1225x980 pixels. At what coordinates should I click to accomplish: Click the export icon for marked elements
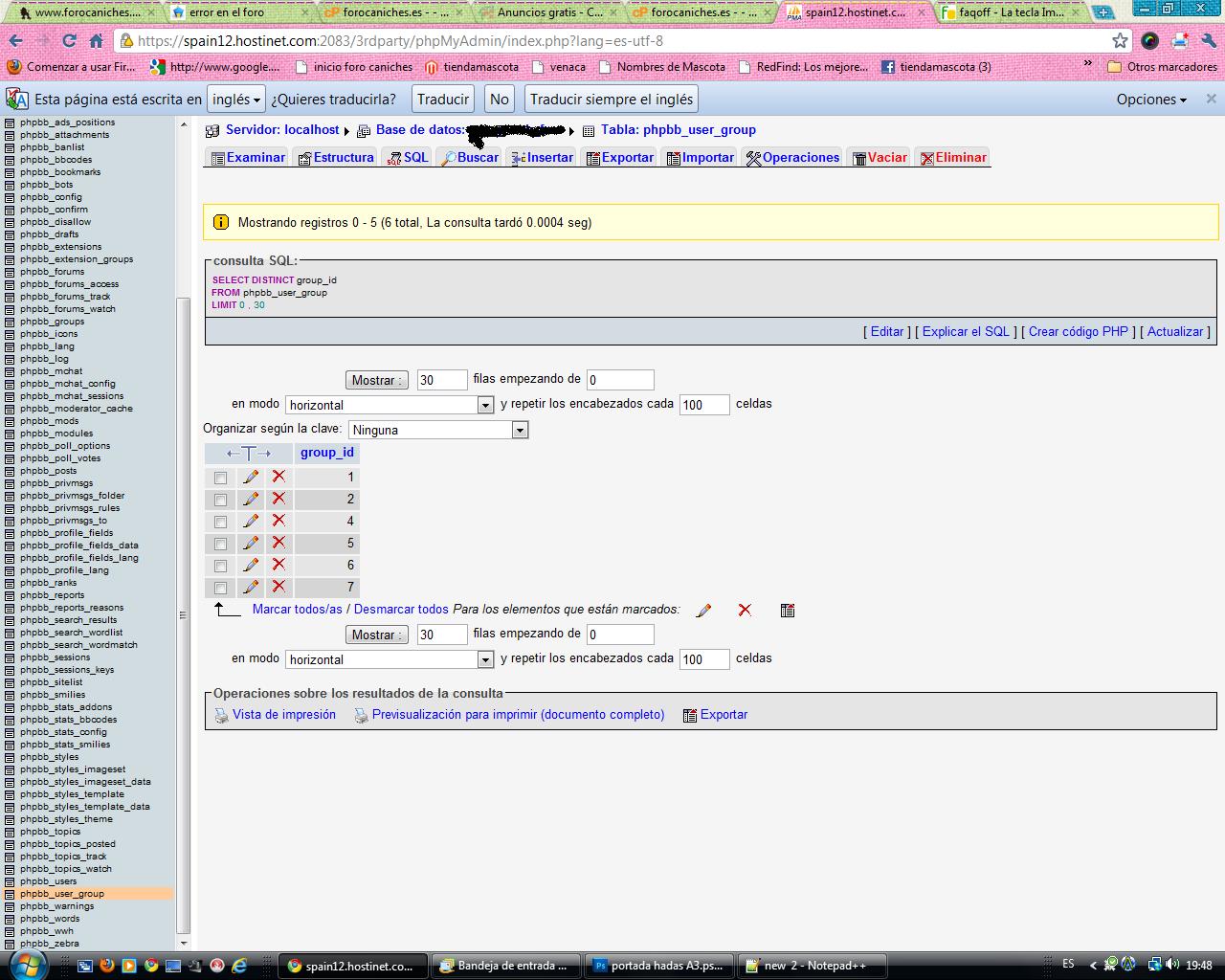click(x=788, y=611)
